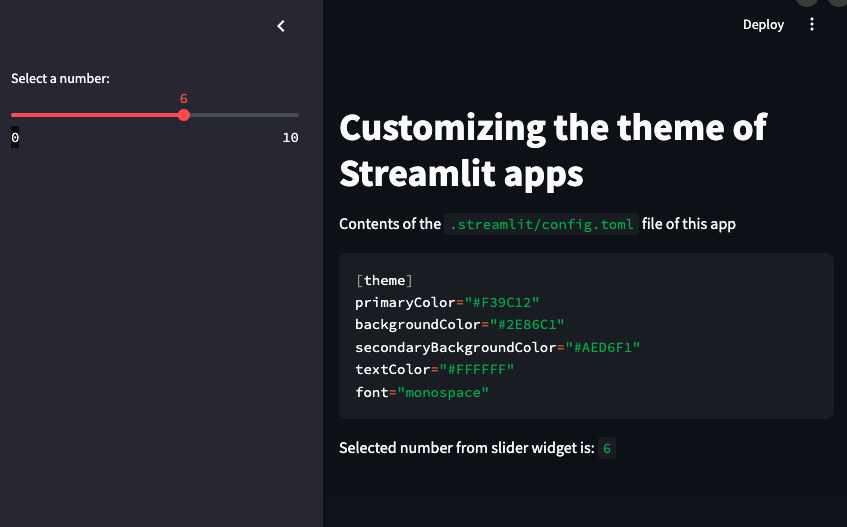This screenshot has height=527, width=847.
Task: Click the Deploy button
Action: (x=763, y=25)
